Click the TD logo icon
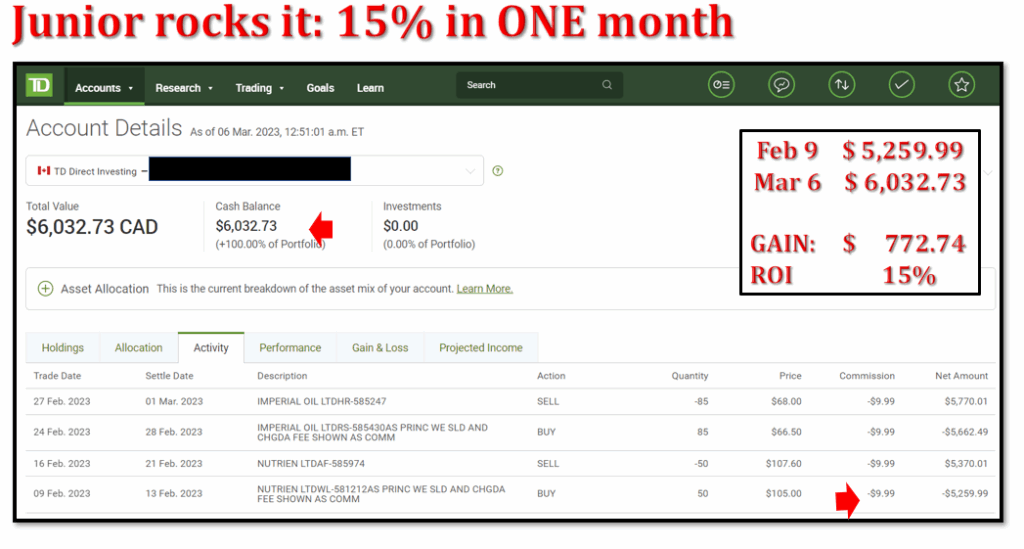The width and height of the screenshot is (1024, 549). 39,87
